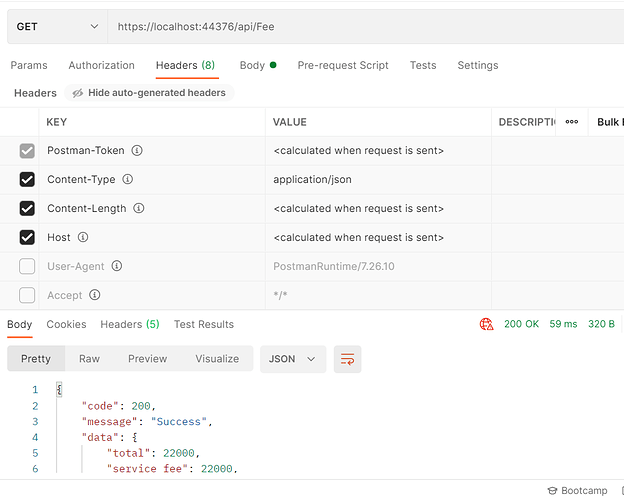This screenshot has height=500, width=624.
Task: Toggle the Postman-Token header checkbox
Action: tap(27, 151)
